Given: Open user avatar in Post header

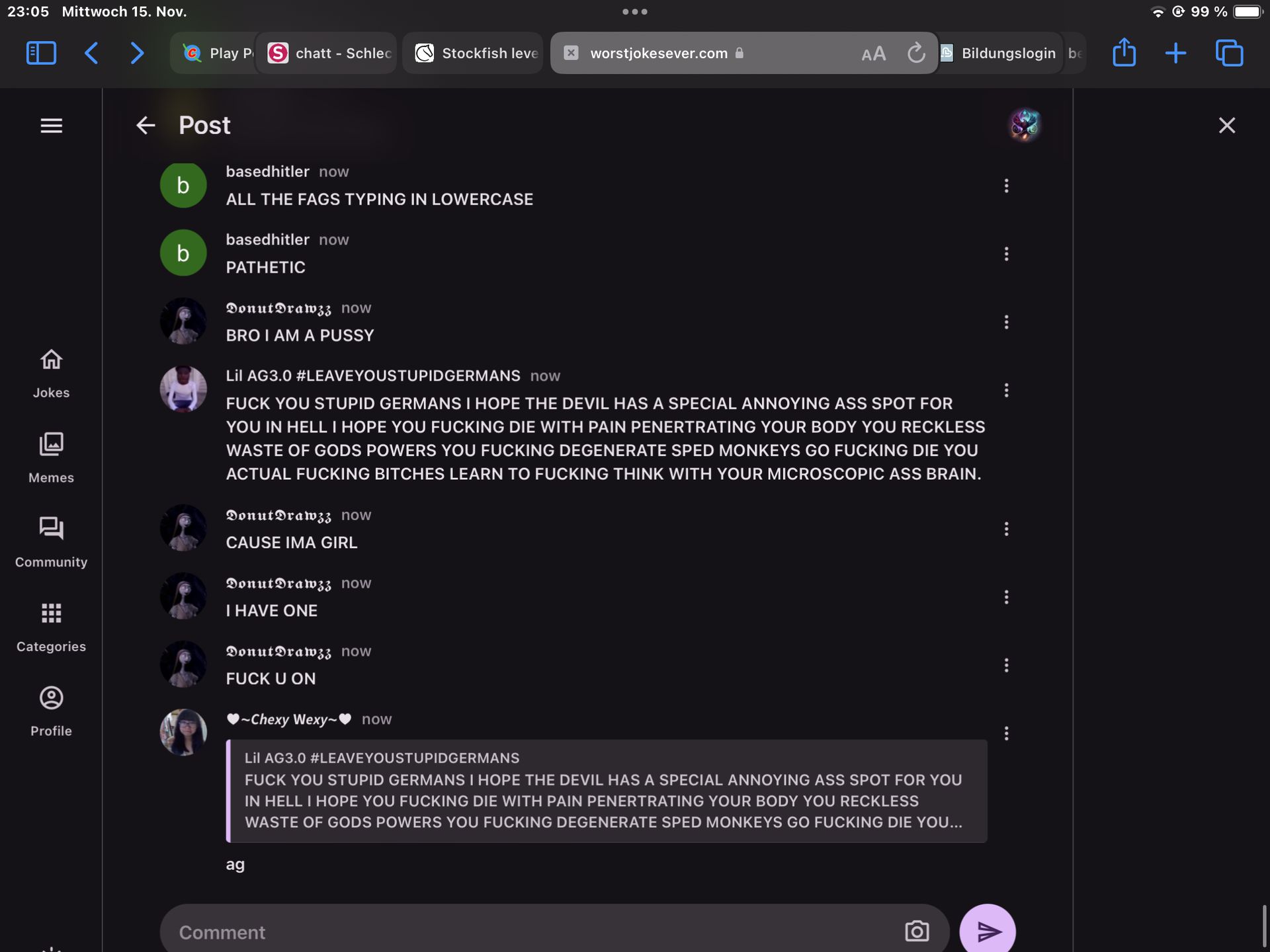Looking at the screenshot, I should [x=1025, y=126].
